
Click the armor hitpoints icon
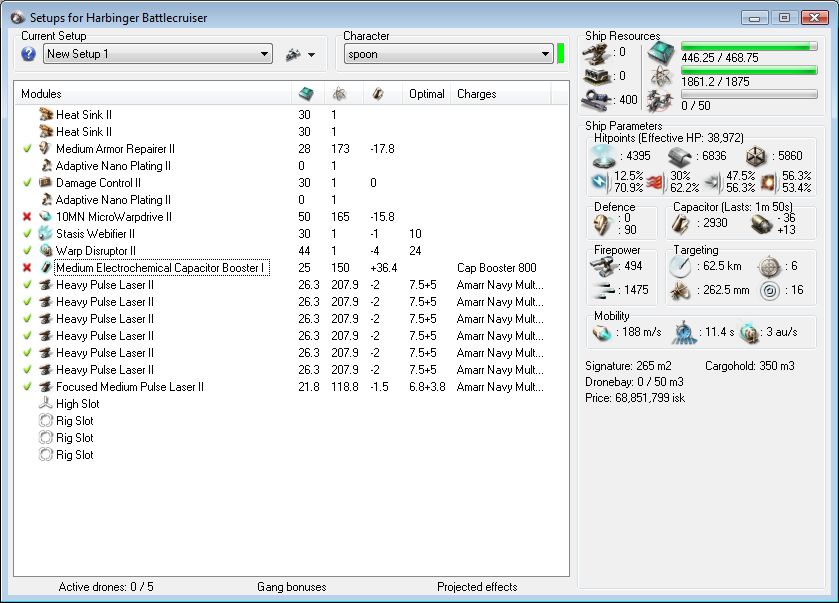[x=680, y=156]
